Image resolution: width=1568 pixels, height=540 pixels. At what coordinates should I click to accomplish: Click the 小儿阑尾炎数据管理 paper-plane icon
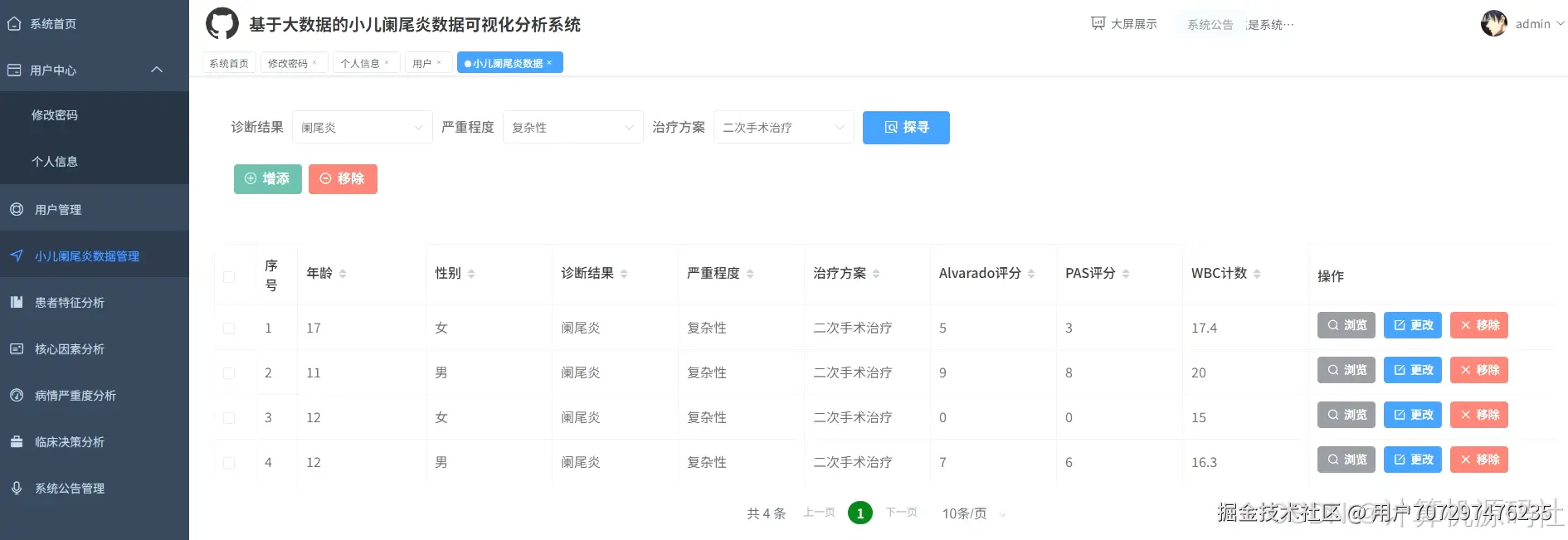point(17,256)
